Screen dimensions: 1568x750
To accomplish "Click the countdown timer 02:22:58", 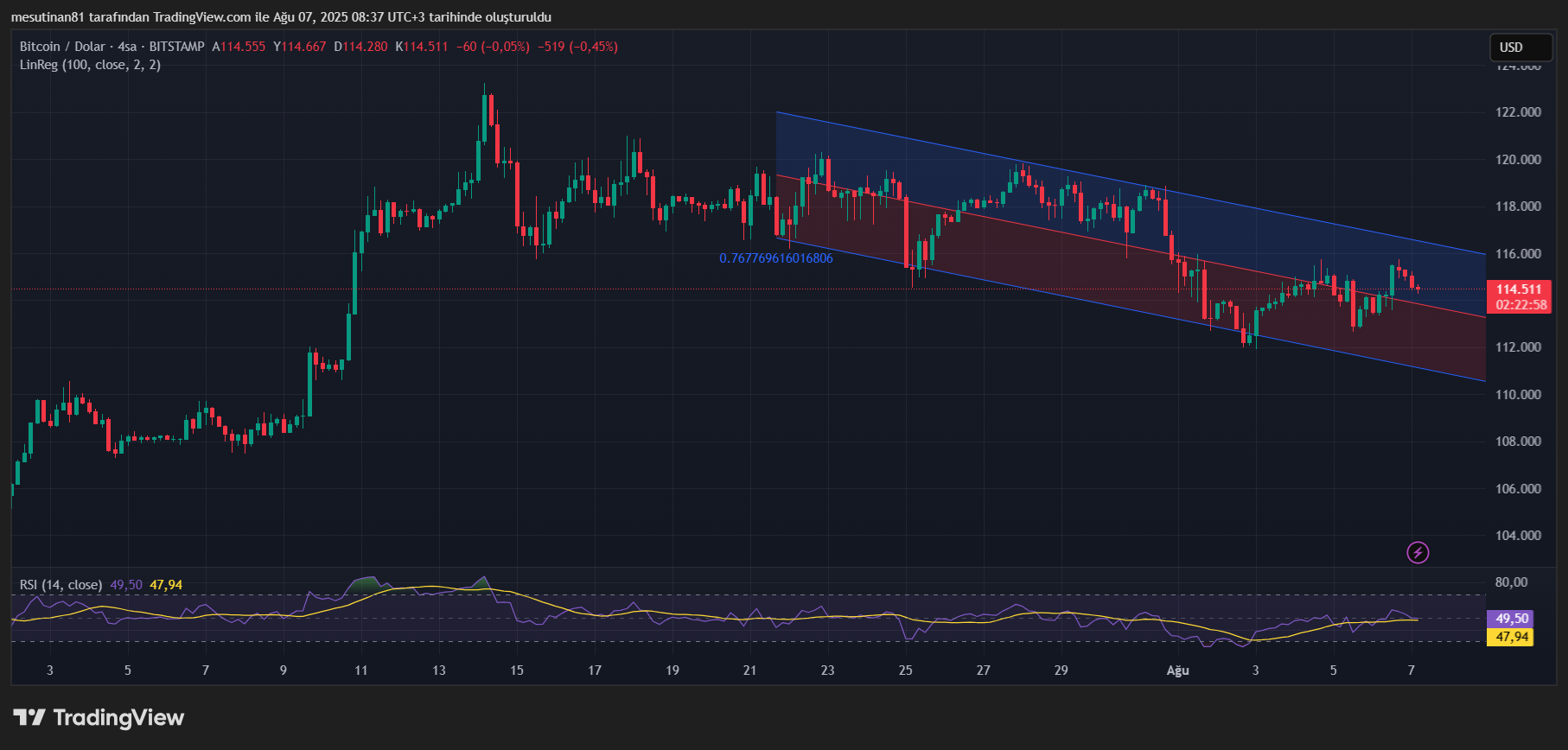I will (1520, 305).
